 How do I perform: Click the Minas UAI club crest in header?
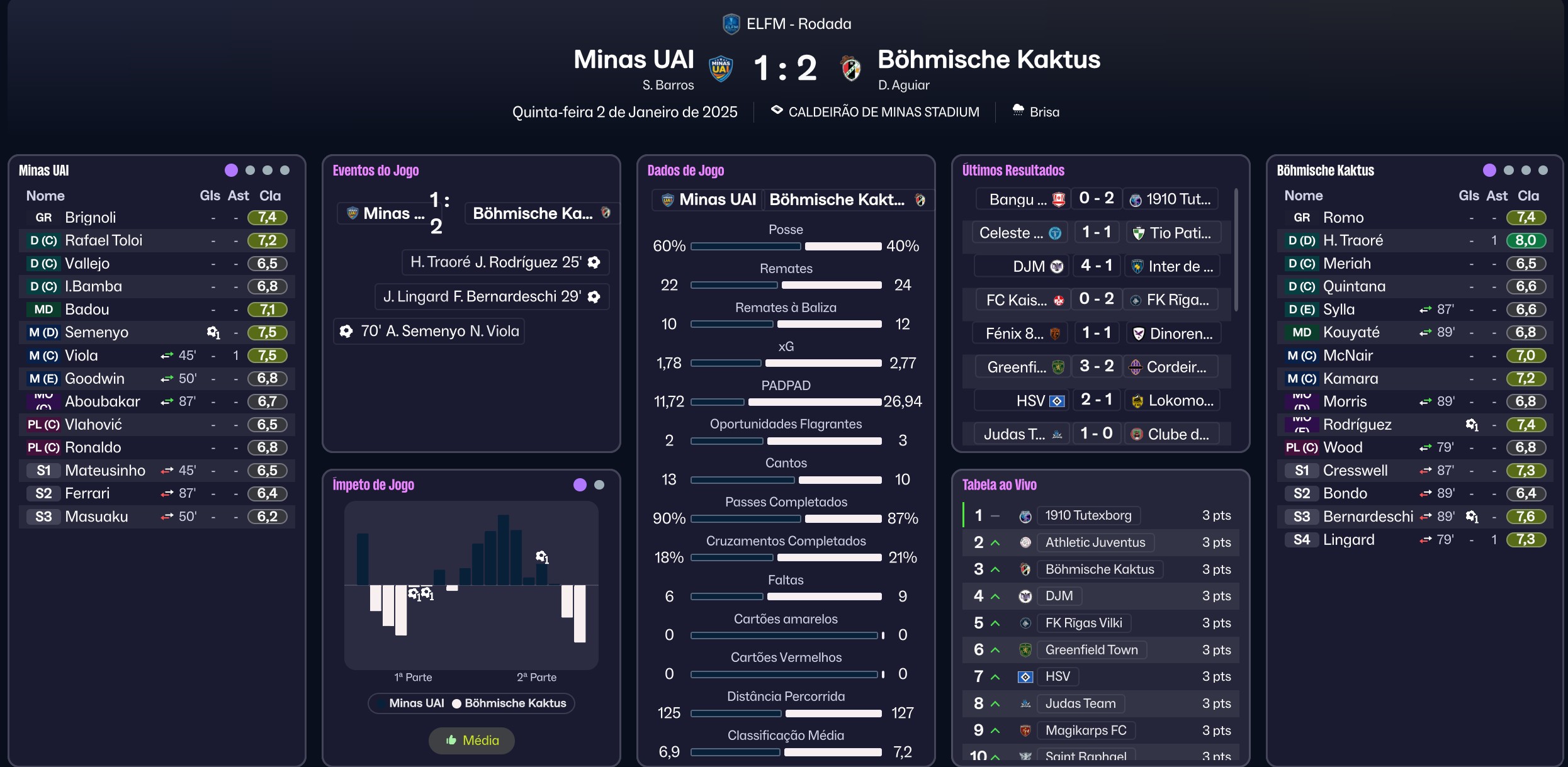click(x=721, y=68)
